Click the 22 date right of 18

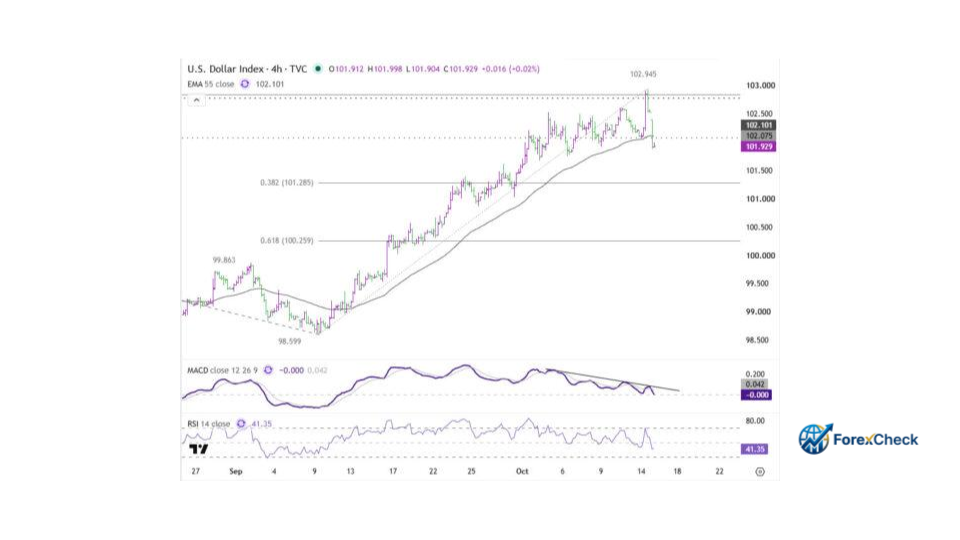click(x=719, y=471)
